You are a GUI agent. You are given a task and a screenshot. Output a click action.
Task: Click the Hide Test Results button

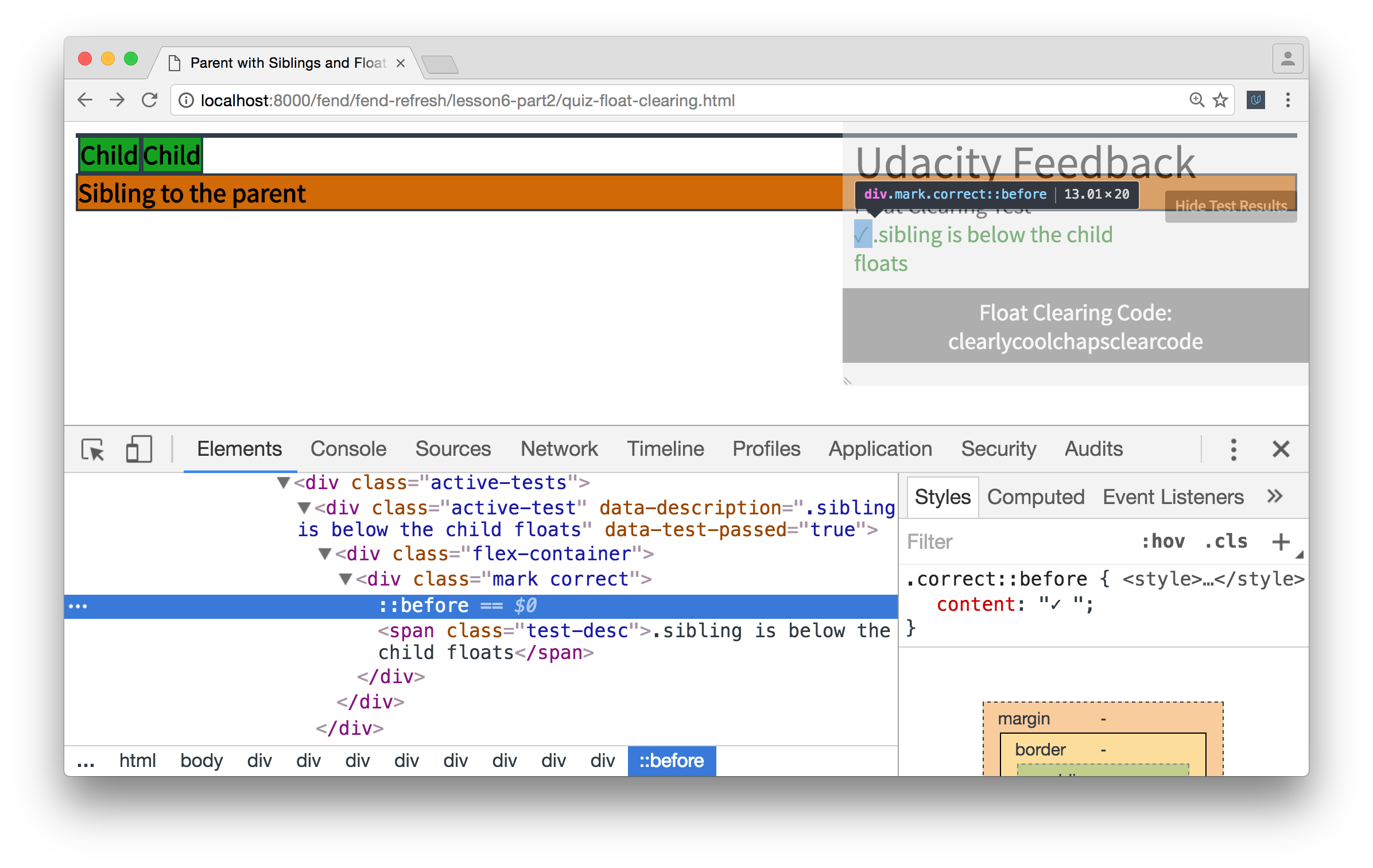pyautogui.click(x=1228, y=205)
